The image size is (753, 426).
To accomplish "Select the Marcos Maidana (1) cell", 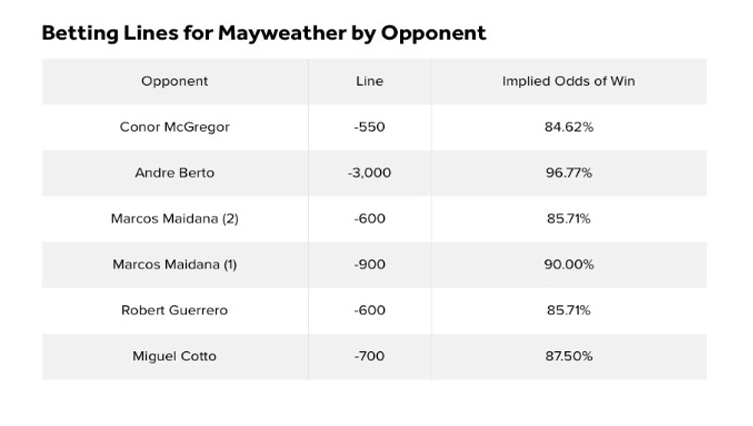I will pyautogui.click(x=175, y=265).
